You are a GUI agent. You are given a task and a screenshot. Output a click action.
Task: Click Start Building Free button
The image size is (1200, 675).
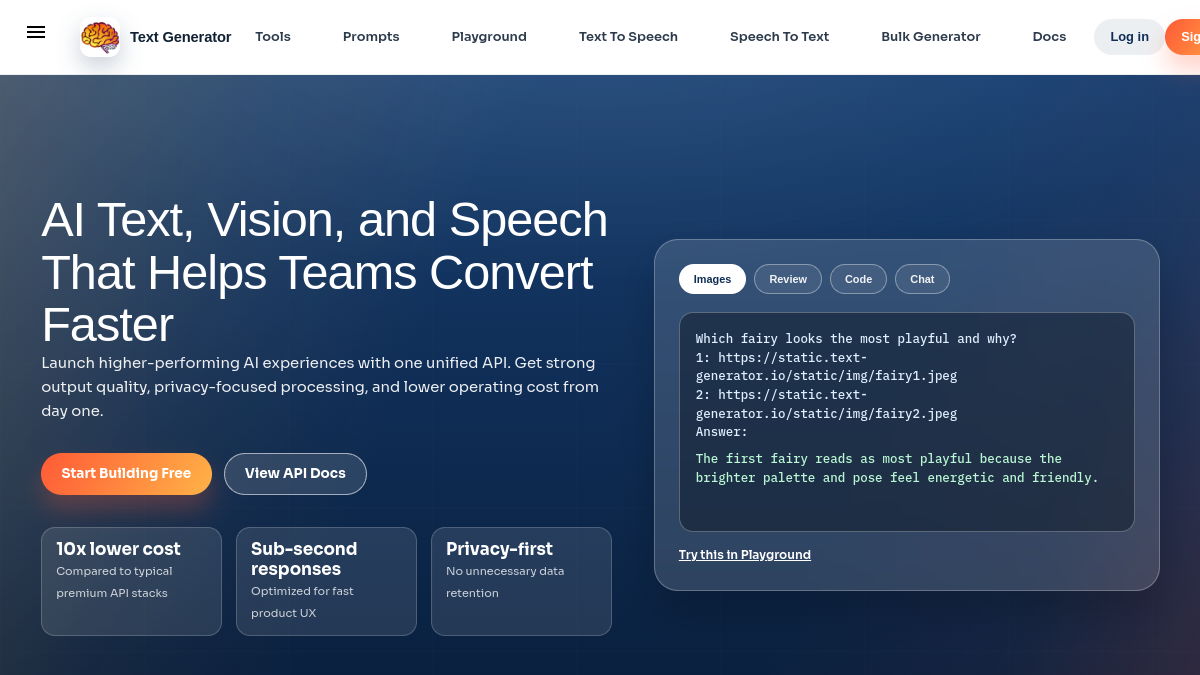pyautogui.click(x=126, y=474)
